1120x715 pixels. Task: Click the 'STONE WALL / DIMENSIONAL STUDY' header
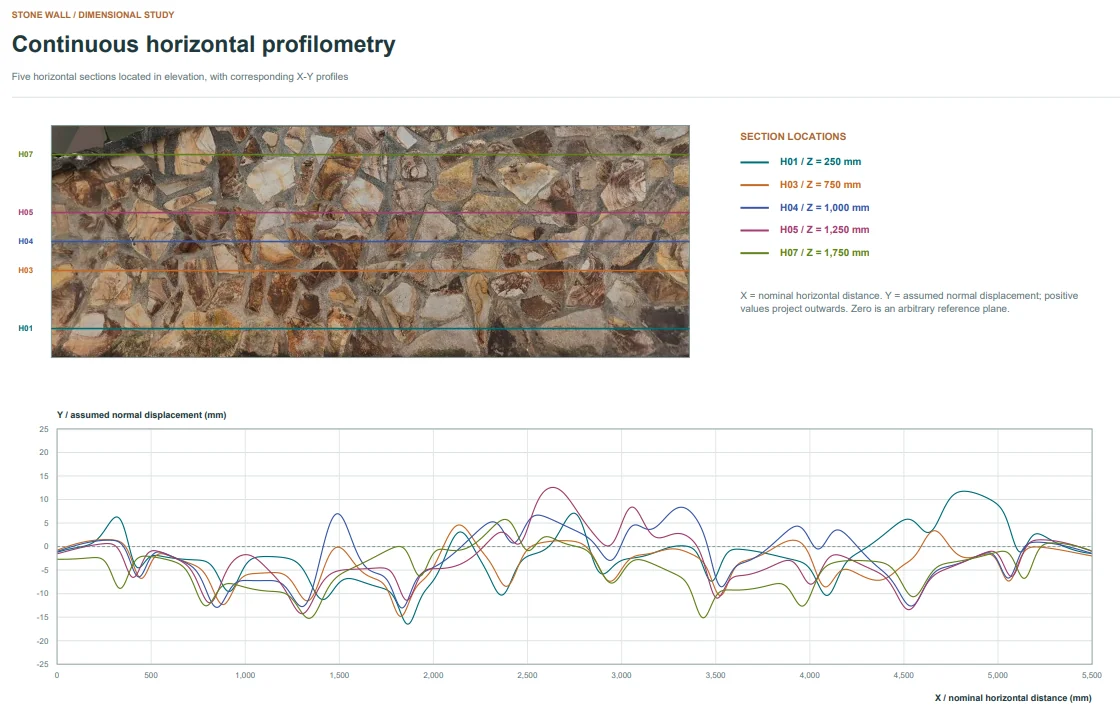click(93, 15)
